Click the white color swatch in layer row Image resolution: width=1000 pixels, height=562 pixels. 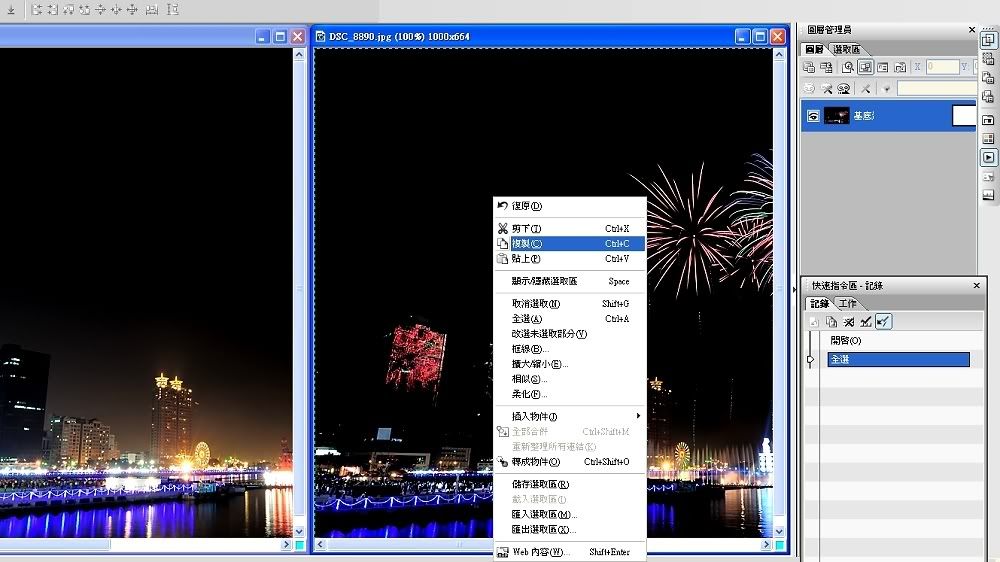click(x=963, y=116)
